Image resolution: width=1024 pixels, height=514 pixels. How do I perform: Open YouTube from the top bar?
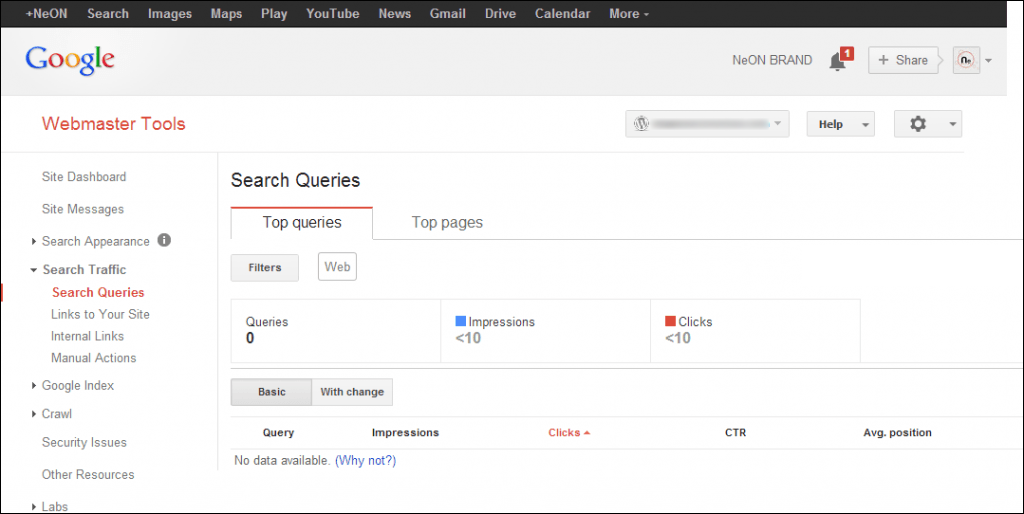332,14
